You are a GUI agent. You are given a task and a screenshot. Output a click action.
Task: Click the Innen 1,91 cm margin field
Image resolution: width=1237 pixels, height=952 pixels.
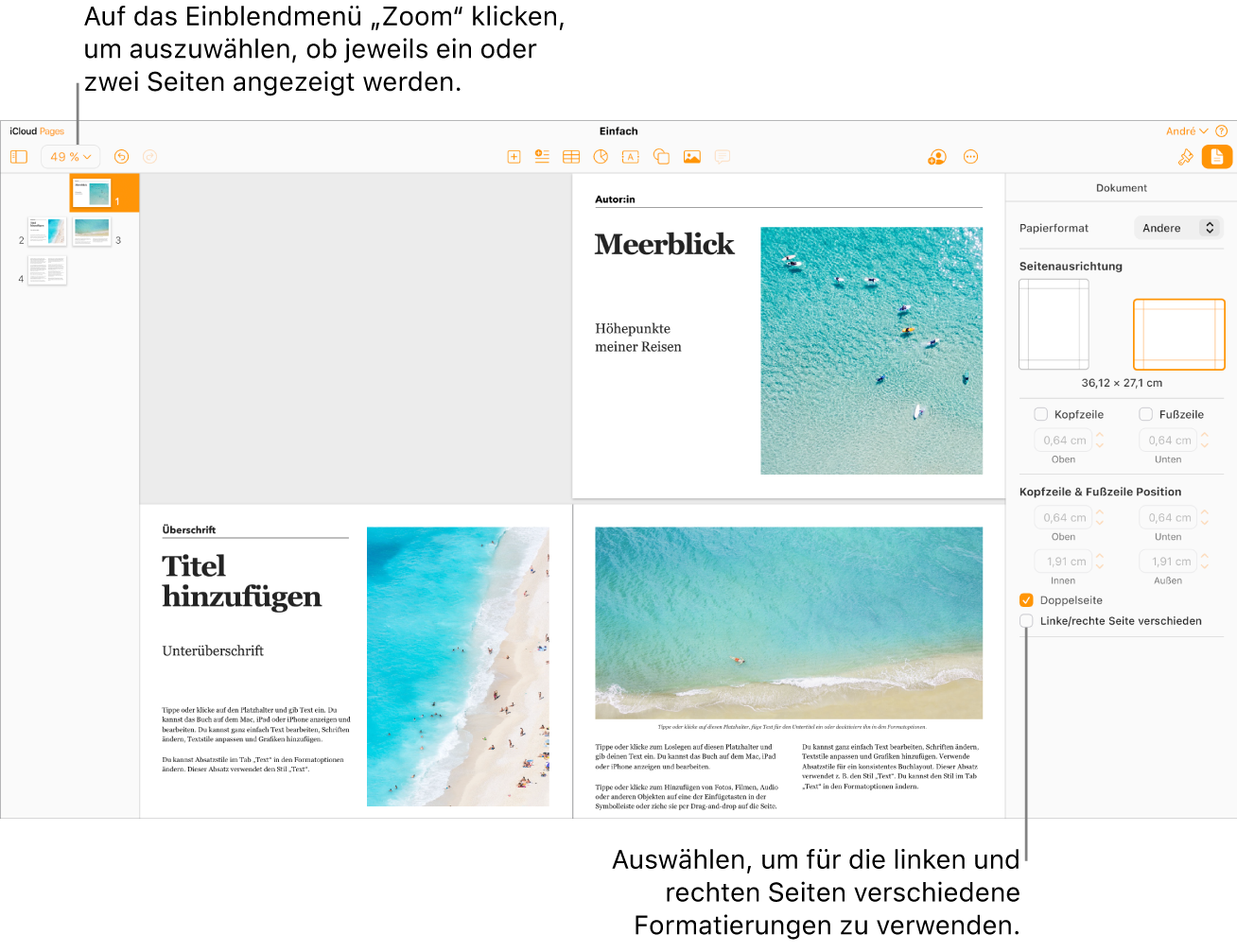pos(1064,562)
